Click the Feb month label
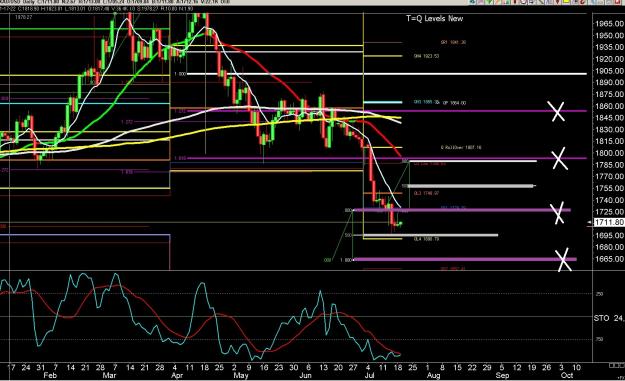The image size is (625, 381). [x=50, y=375]
